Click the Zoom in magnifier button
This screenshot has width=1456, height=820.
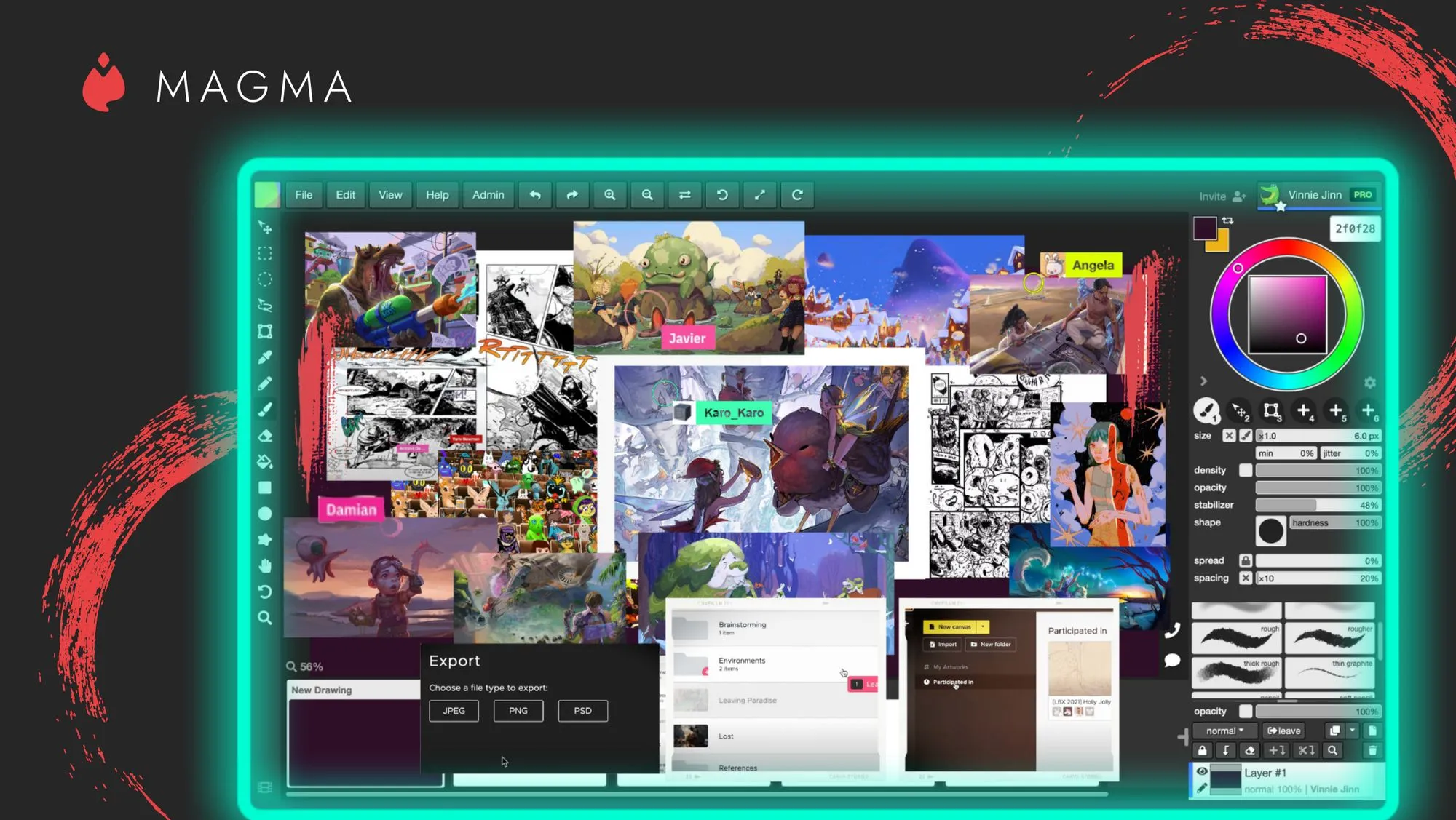click(x=610, y=195)
